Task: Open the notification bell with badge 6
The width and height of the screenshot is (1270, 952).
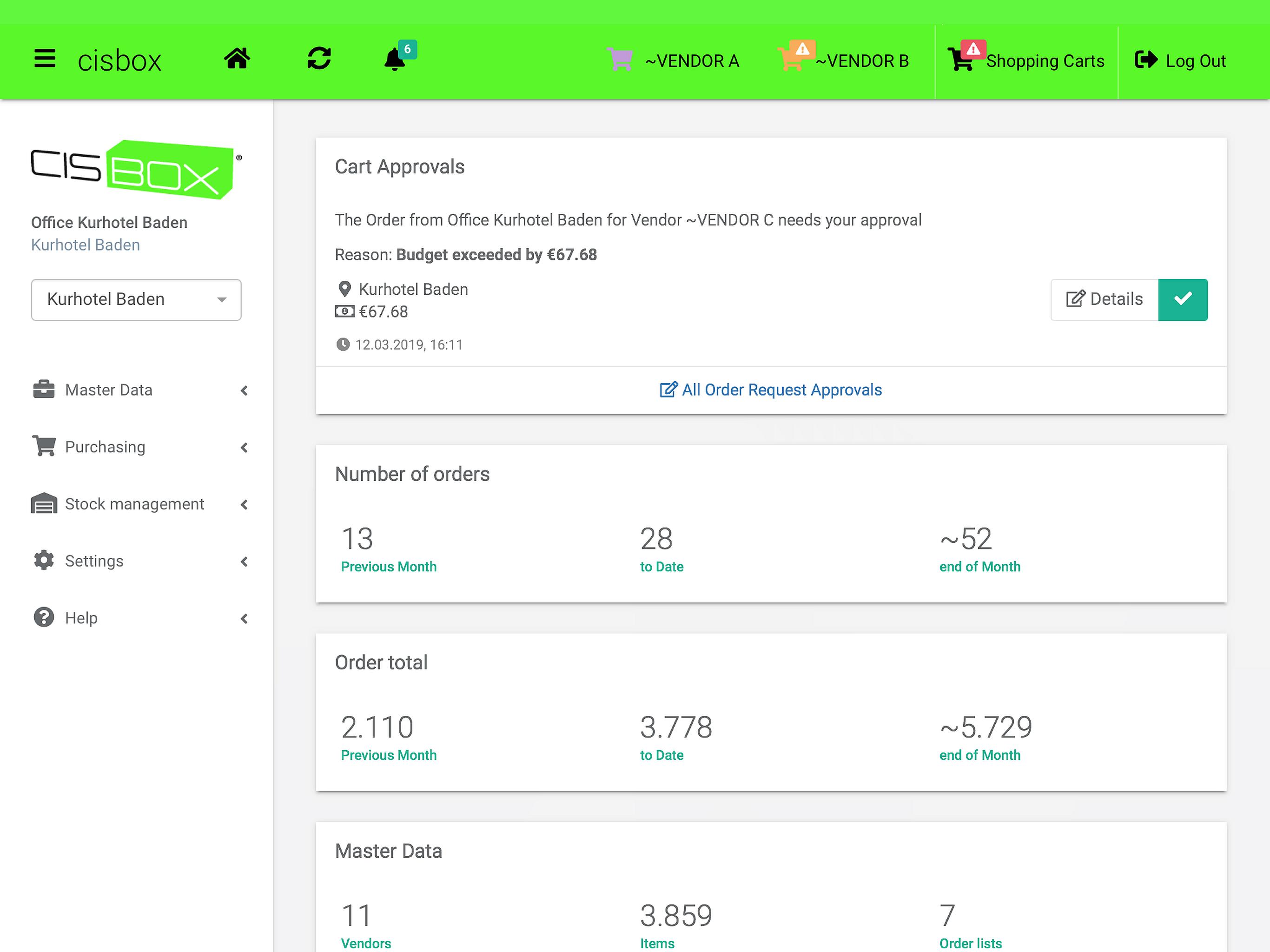Action: [x=396, y=59]
